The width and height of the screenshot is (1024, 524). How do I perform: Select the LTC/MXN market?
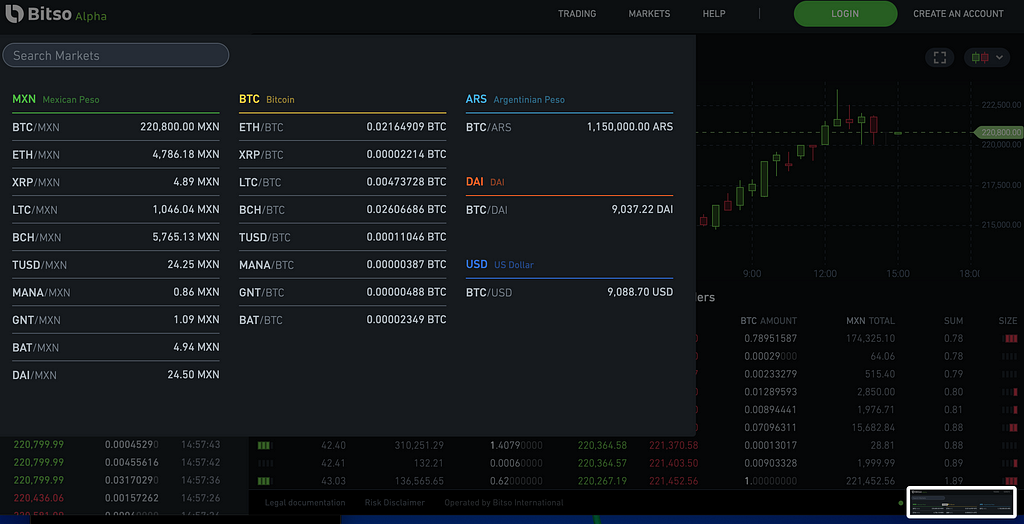pos(116,210)
